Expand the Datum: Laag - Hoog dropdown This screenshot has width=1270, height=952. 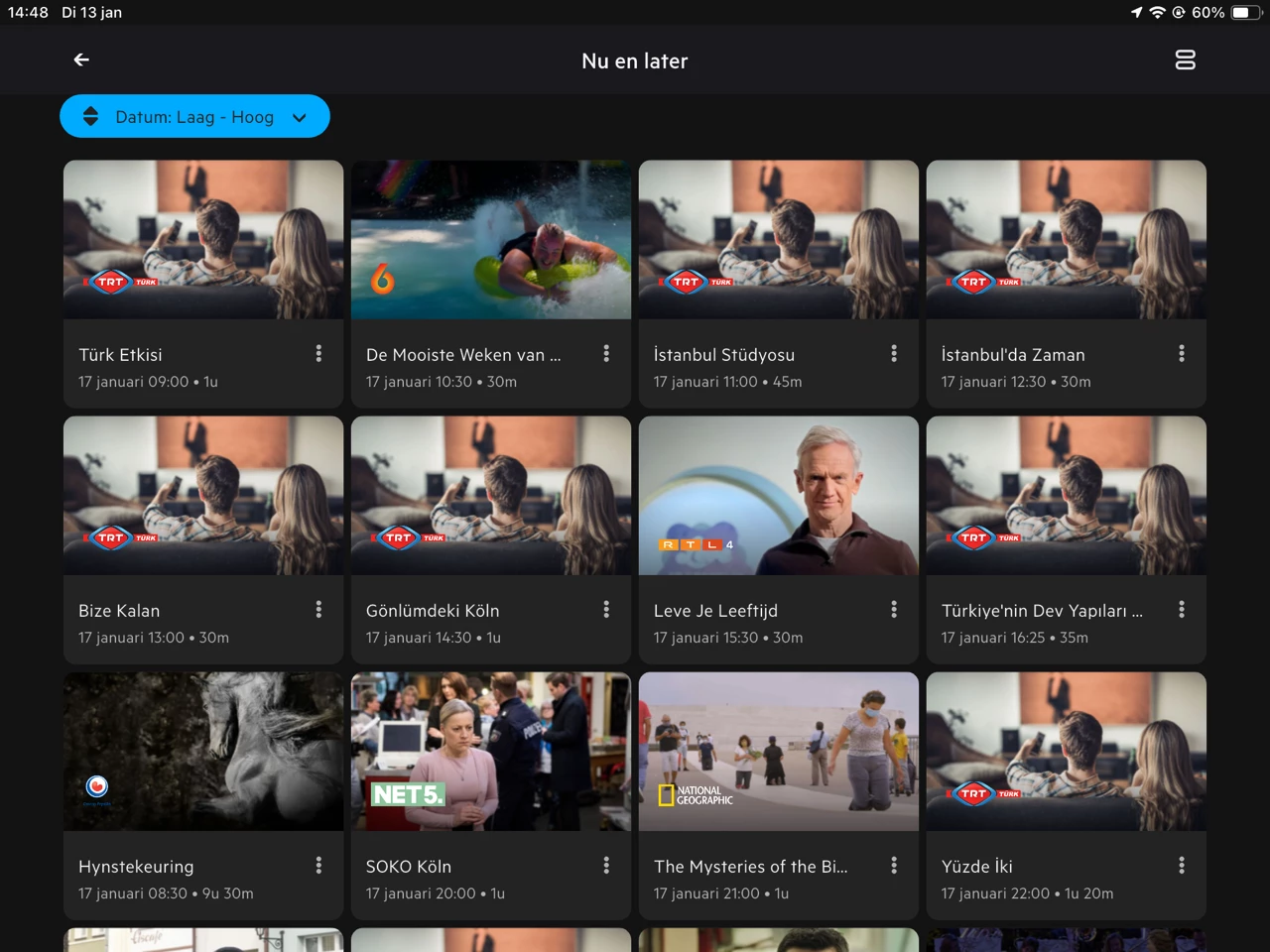194,117
